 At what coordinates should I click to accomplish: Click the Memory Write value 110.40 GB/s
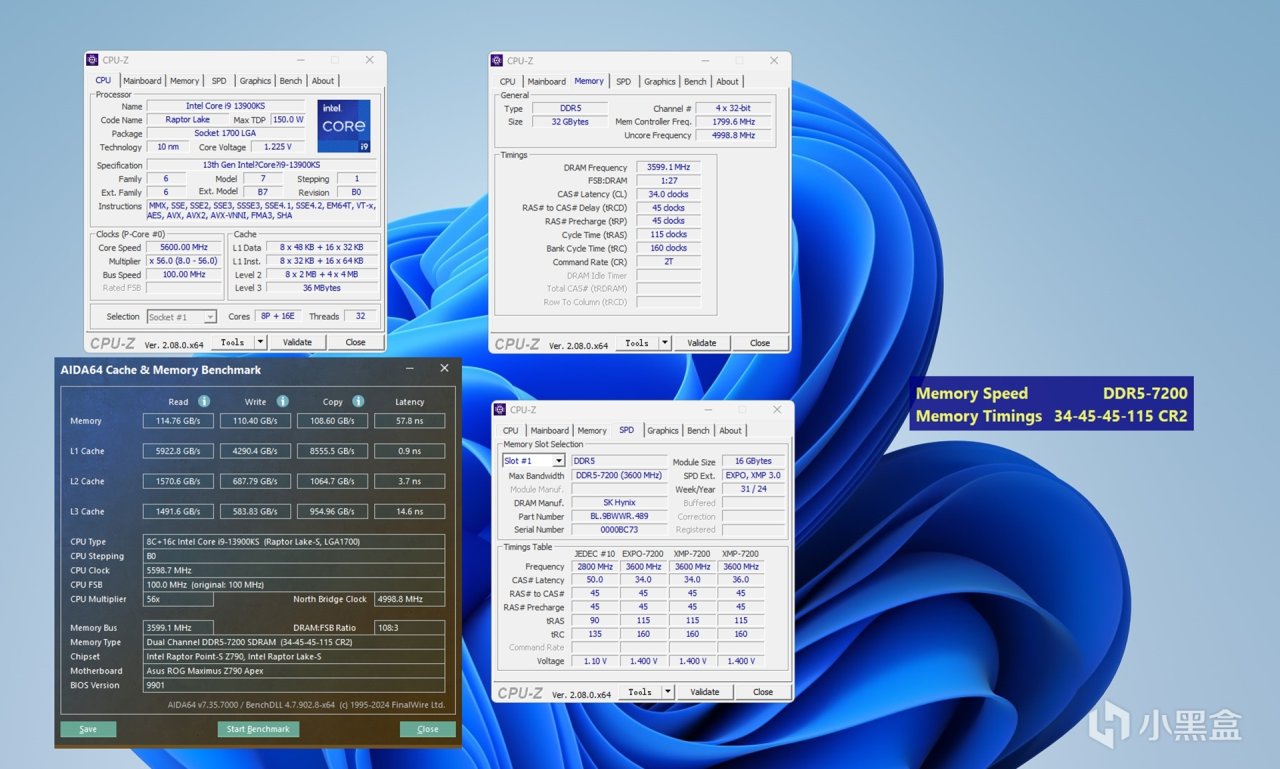click(255, 421)
